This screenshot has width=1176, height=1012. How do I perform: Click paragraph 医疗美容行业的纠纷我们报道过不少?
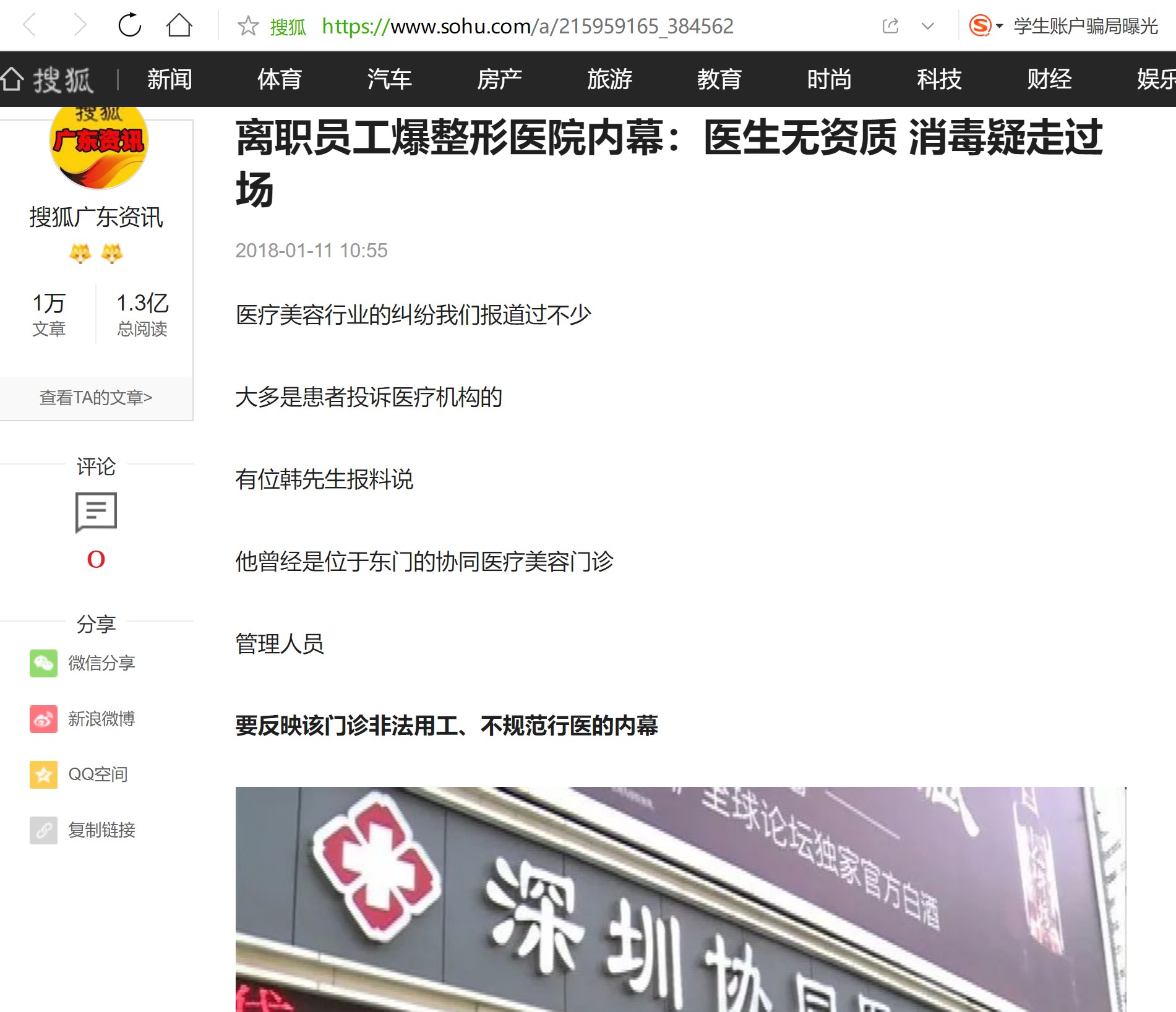pos(413,315)
